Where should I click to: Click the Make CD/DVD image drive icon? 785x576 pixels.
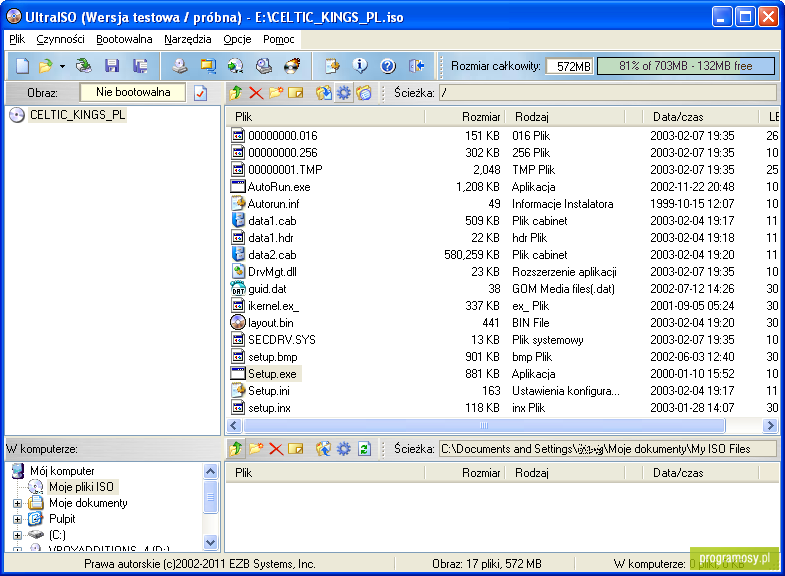pyautogui.click(x=180, y=66)
